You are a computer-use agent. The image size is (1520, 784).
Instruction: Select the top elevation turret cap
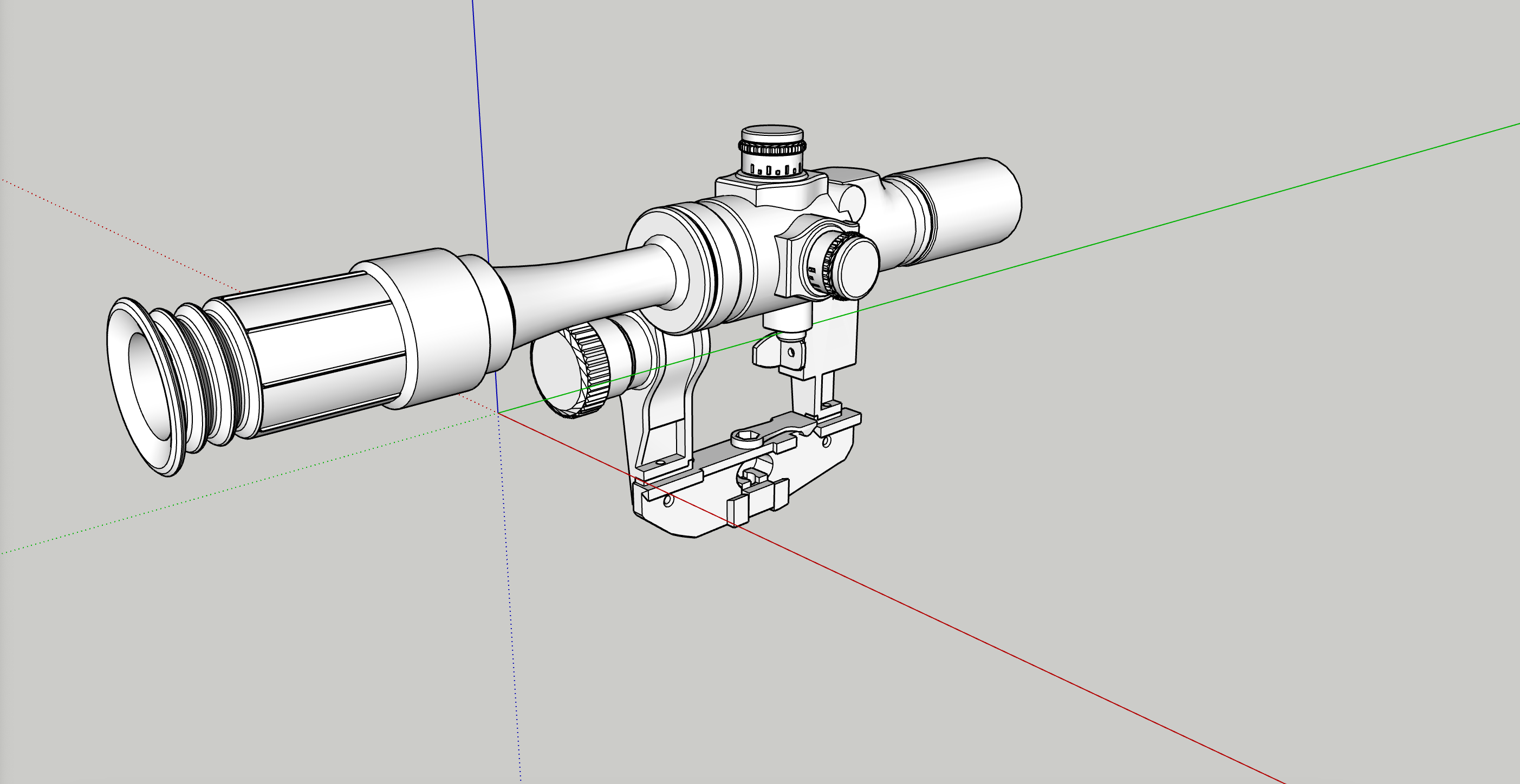coord(772,134)
